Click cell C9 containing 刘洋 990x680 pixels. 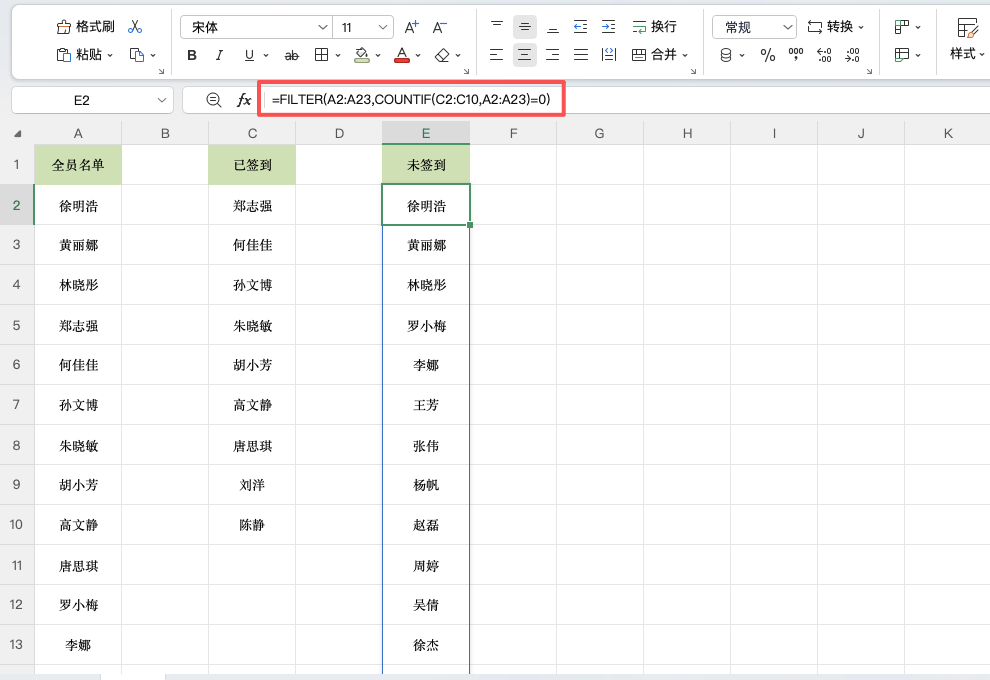(252, 485)
